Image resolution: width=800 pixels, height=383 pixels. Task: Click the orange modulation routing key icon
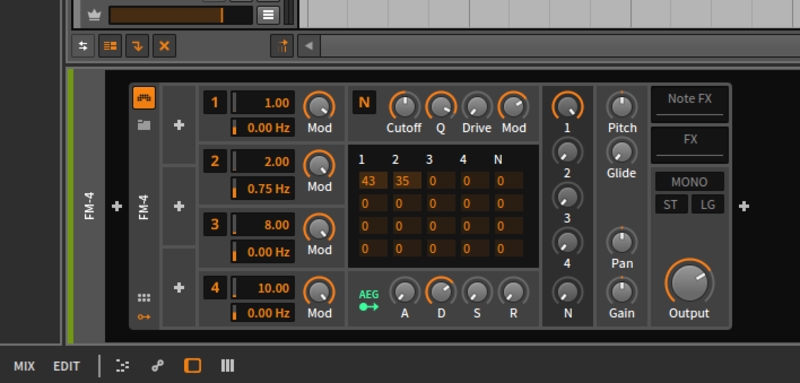tap(144, 317)
